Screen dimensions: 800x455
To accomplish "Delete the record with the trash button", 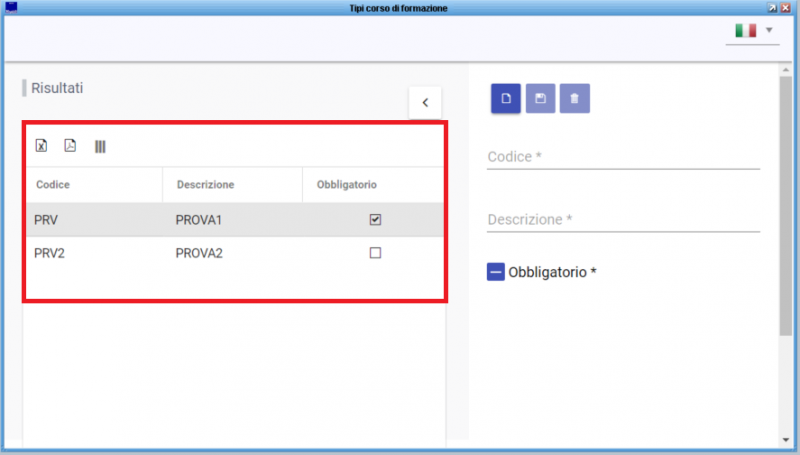I will (x=574, y=98).
